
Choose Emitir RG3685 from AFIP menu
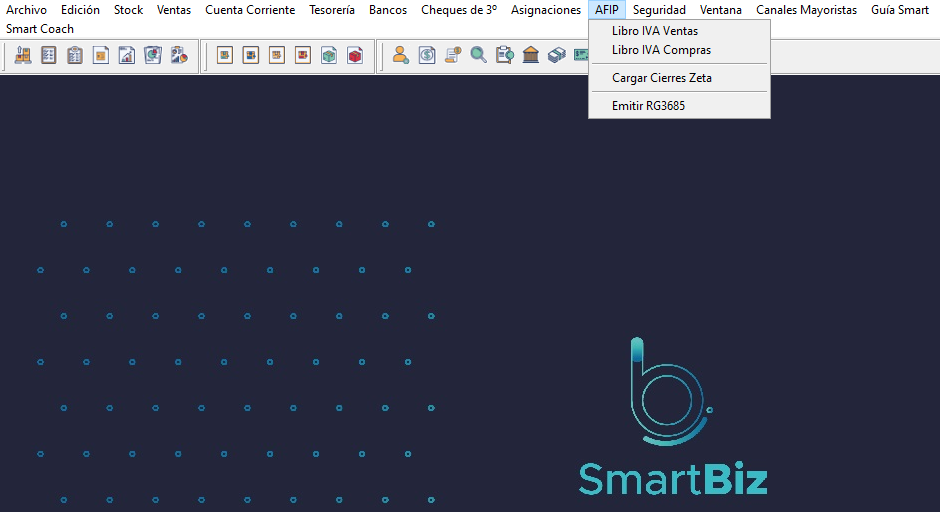[x=648, y=106]
